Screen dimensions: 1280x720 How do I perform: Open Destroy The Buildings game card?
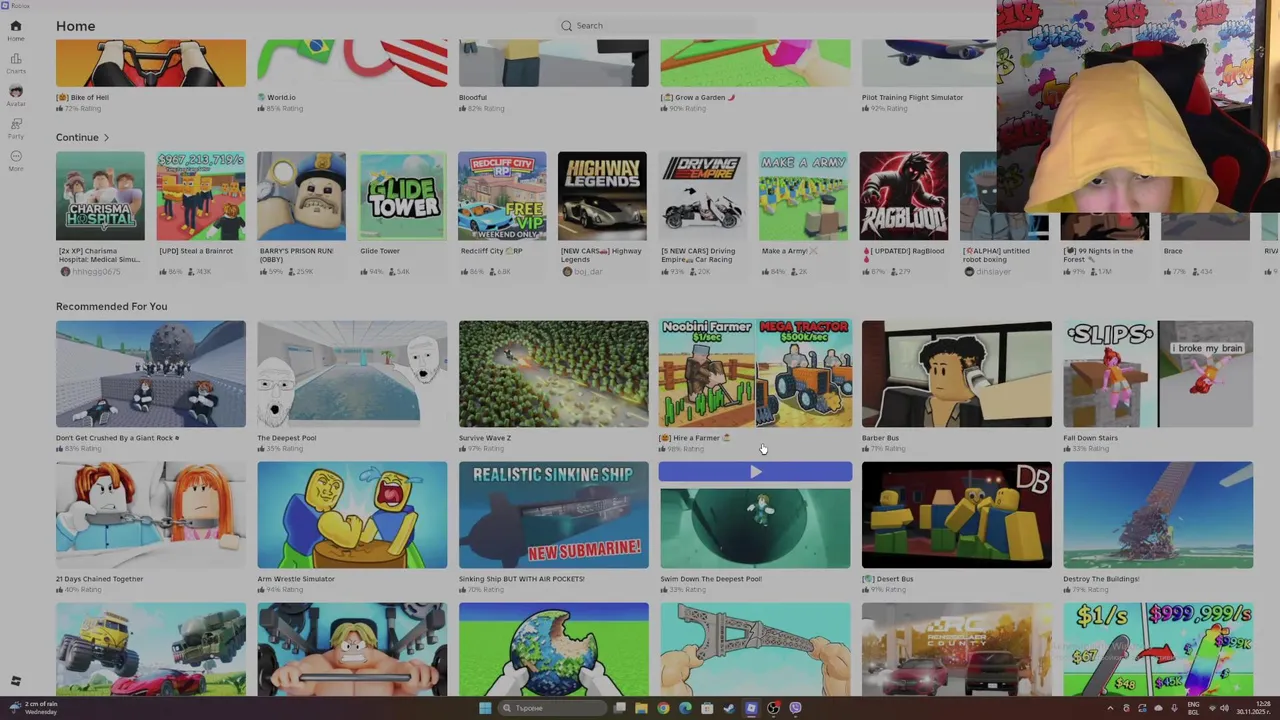click(1158, 515)
